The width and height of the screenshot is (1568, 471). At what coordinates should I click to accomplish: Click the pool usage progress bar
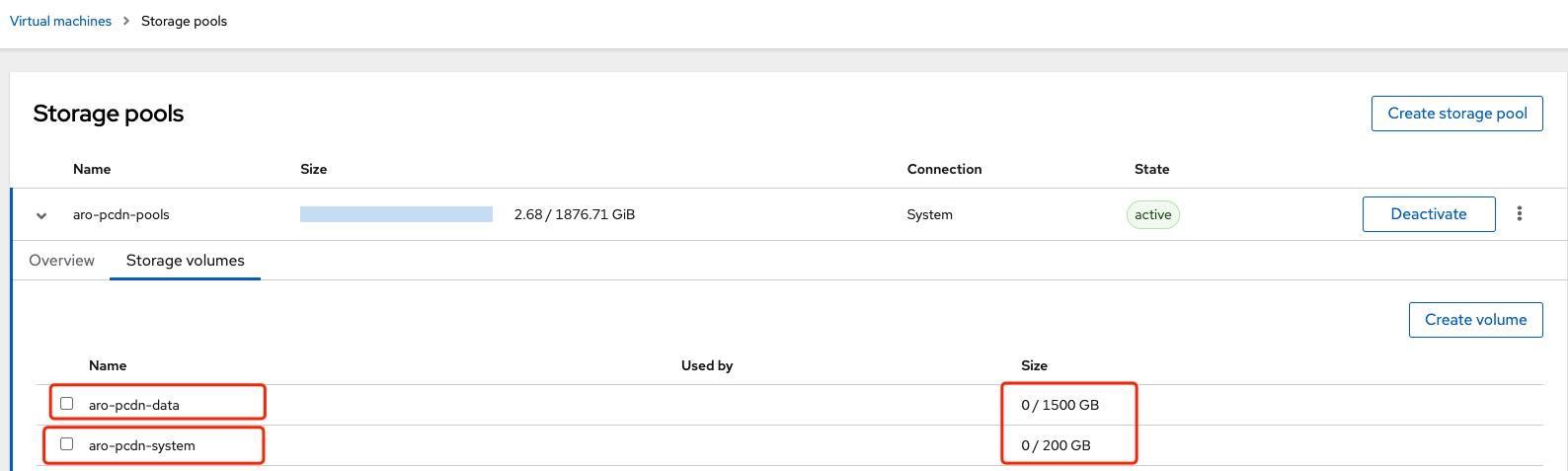pyautogui.click(x=396, y=214)
